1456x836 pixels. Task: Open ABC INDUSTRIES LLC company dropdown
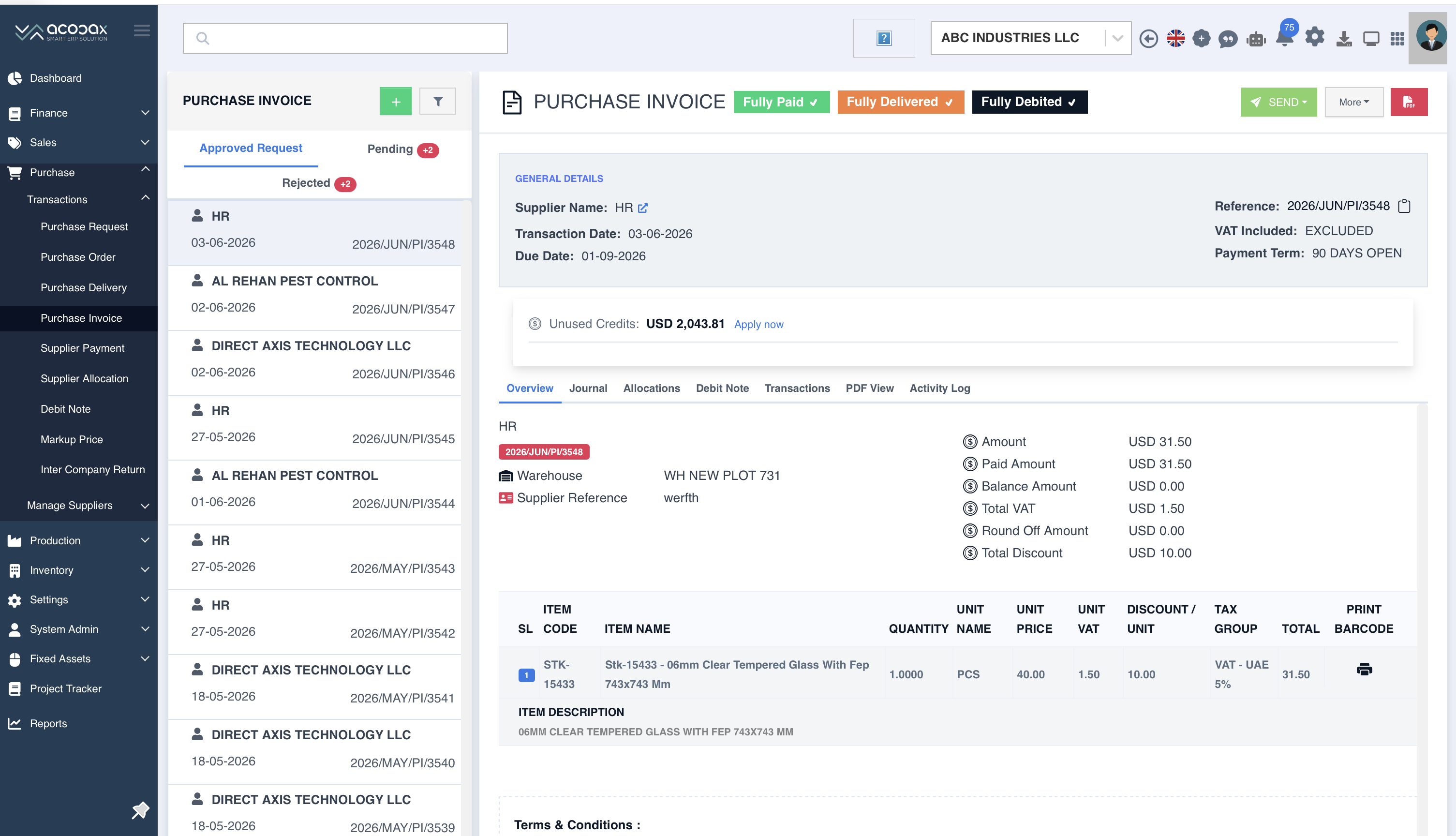coord(1030,38)
